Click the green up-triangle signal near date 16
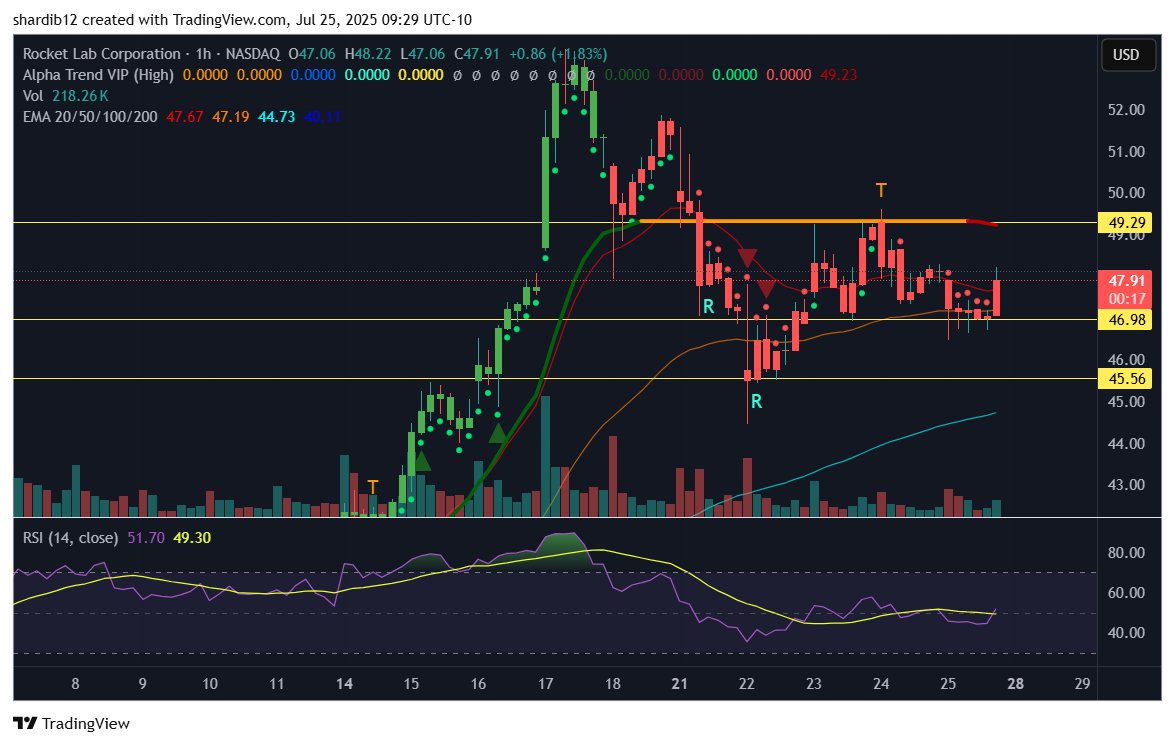1175x745 pixels. [498, 433]
